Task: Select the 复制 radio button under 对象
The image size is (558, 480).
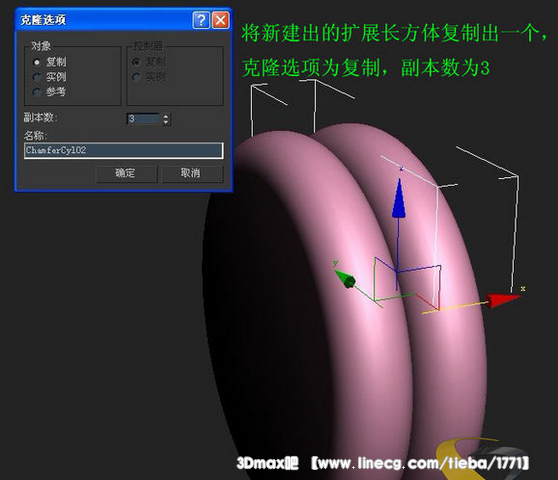Action: [37, 62]
